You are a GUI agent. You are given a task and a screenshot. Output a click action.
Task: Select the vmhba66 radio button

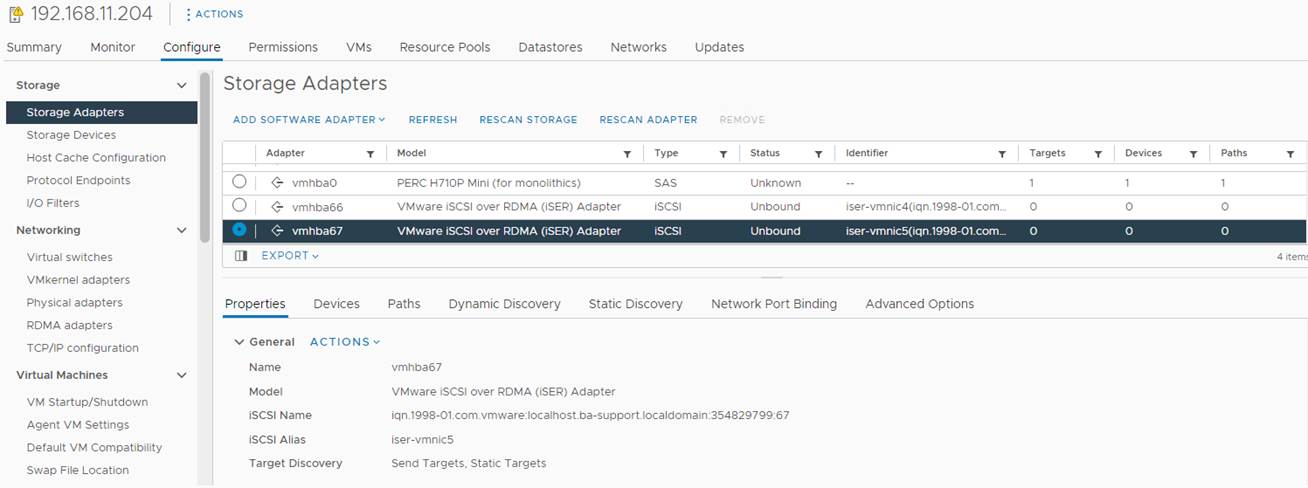click(239, 206)
